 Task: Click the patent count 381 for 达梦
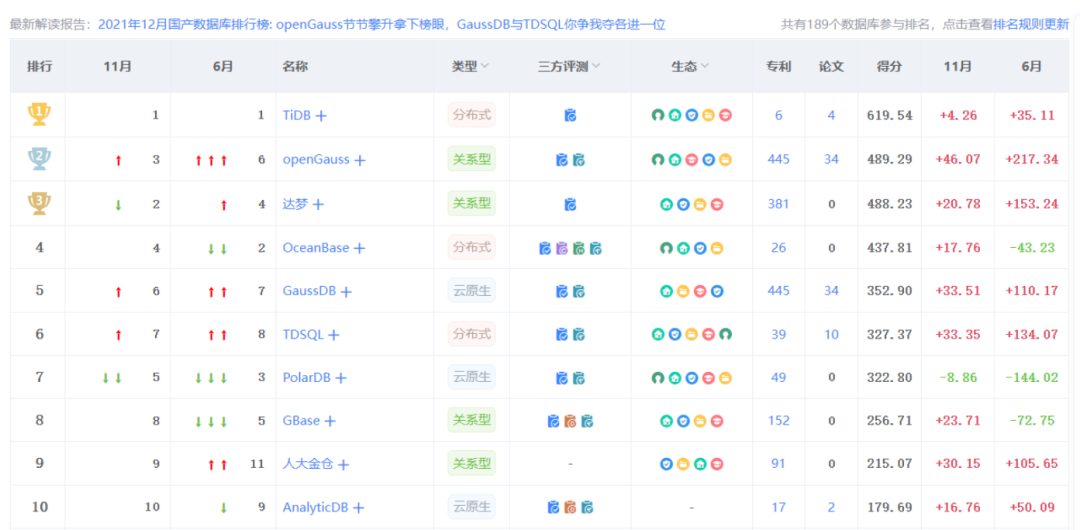coord(778,205)
